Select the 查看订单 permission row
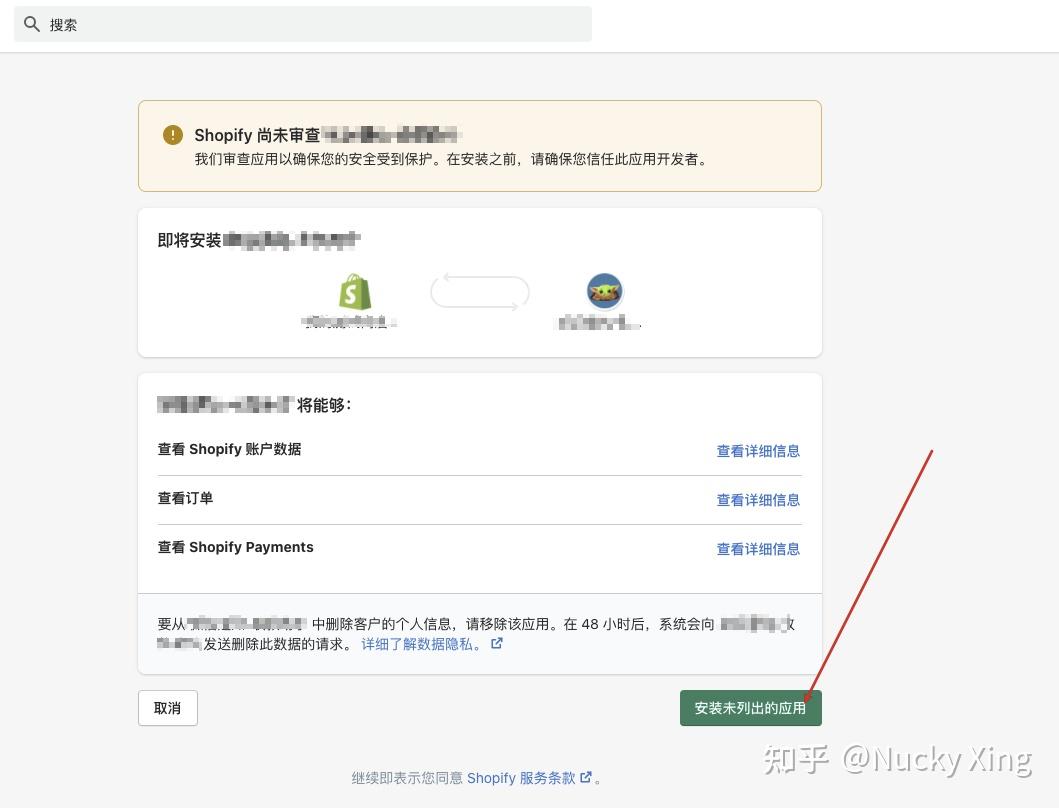1059x808 pixels. click(186, 498)
